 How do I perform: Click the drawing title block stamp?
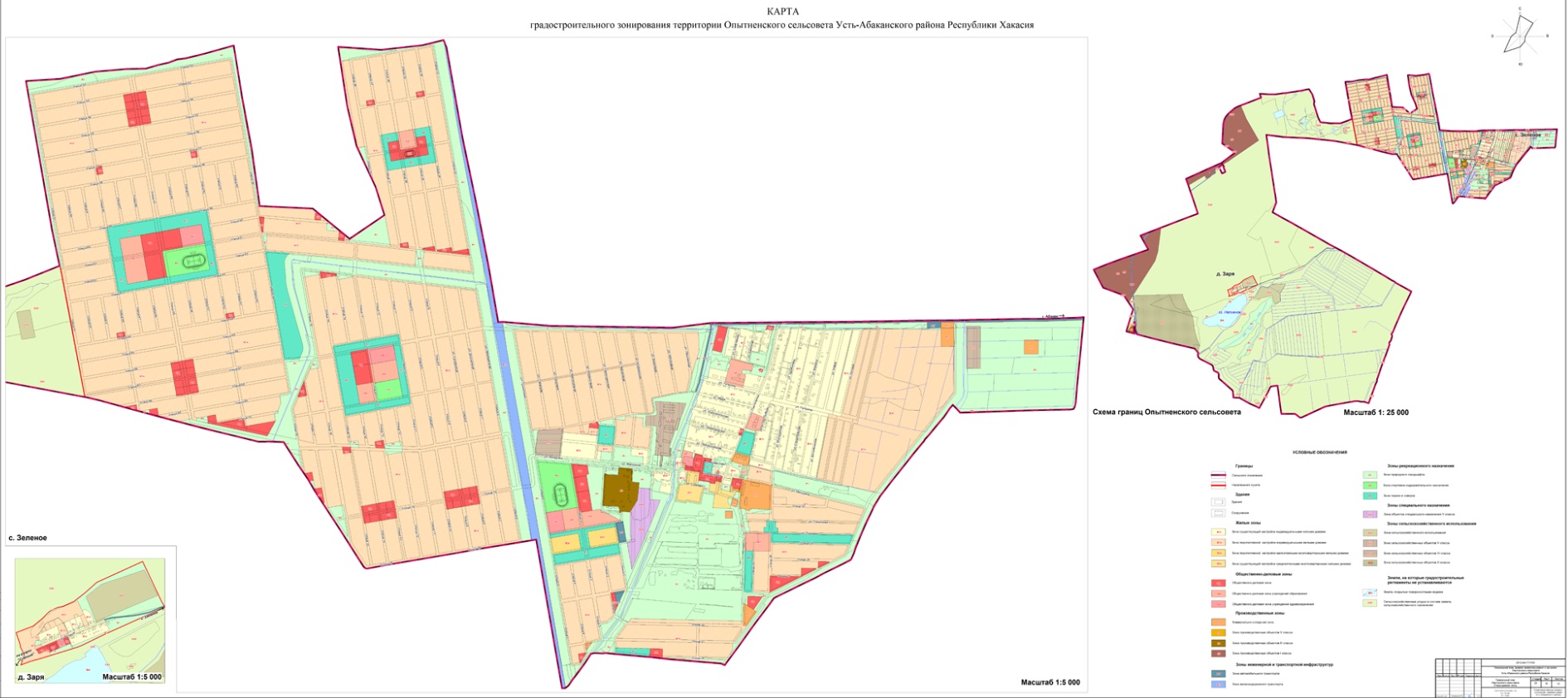click(x=1500, y=677)
